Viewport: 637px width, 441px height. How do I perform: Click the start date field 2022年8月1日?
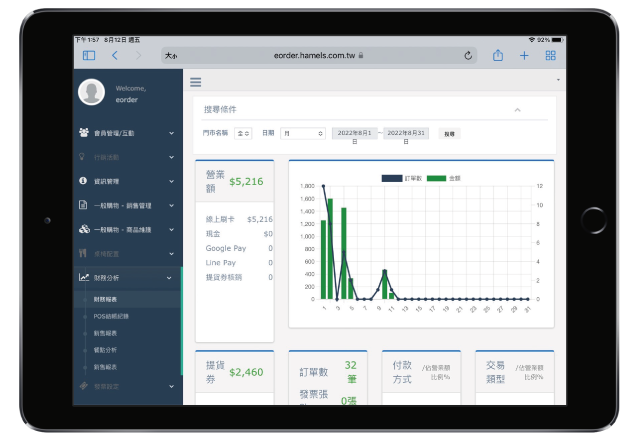355,133
